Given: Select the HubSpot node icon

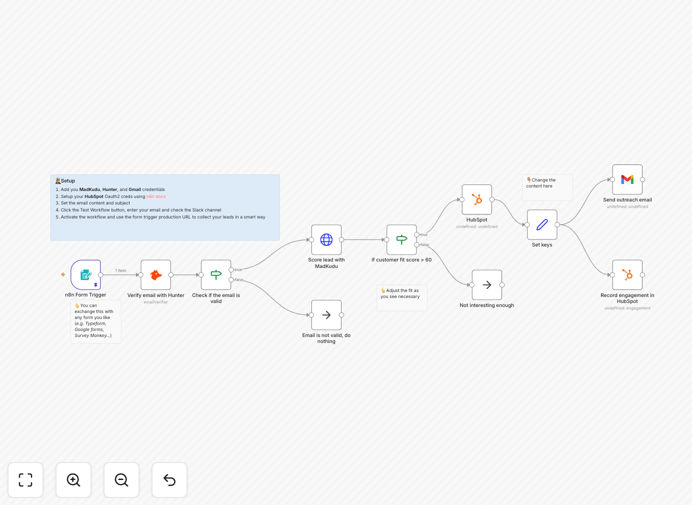Looking at the screenshot, I should pyautogui.click(x=477, y=200).
